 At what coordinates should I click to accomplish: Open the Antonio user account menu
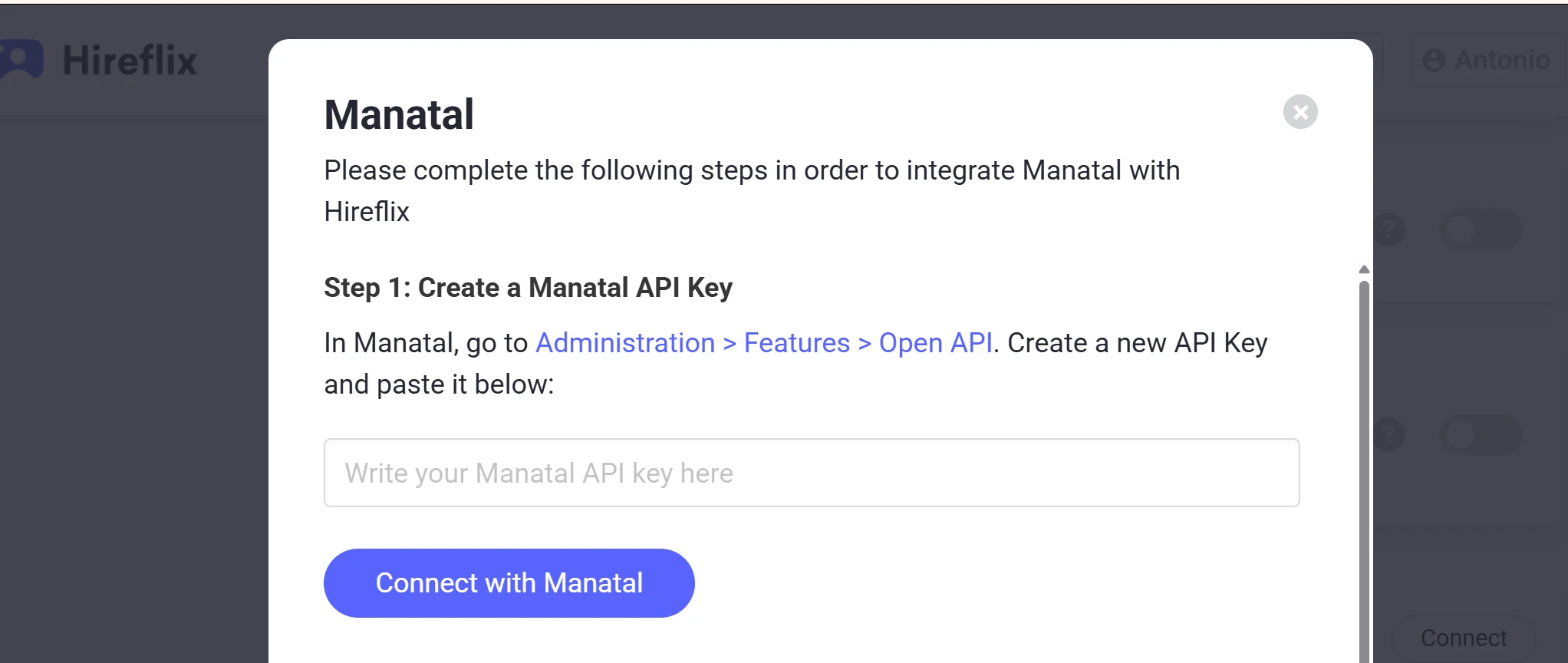1487,60
